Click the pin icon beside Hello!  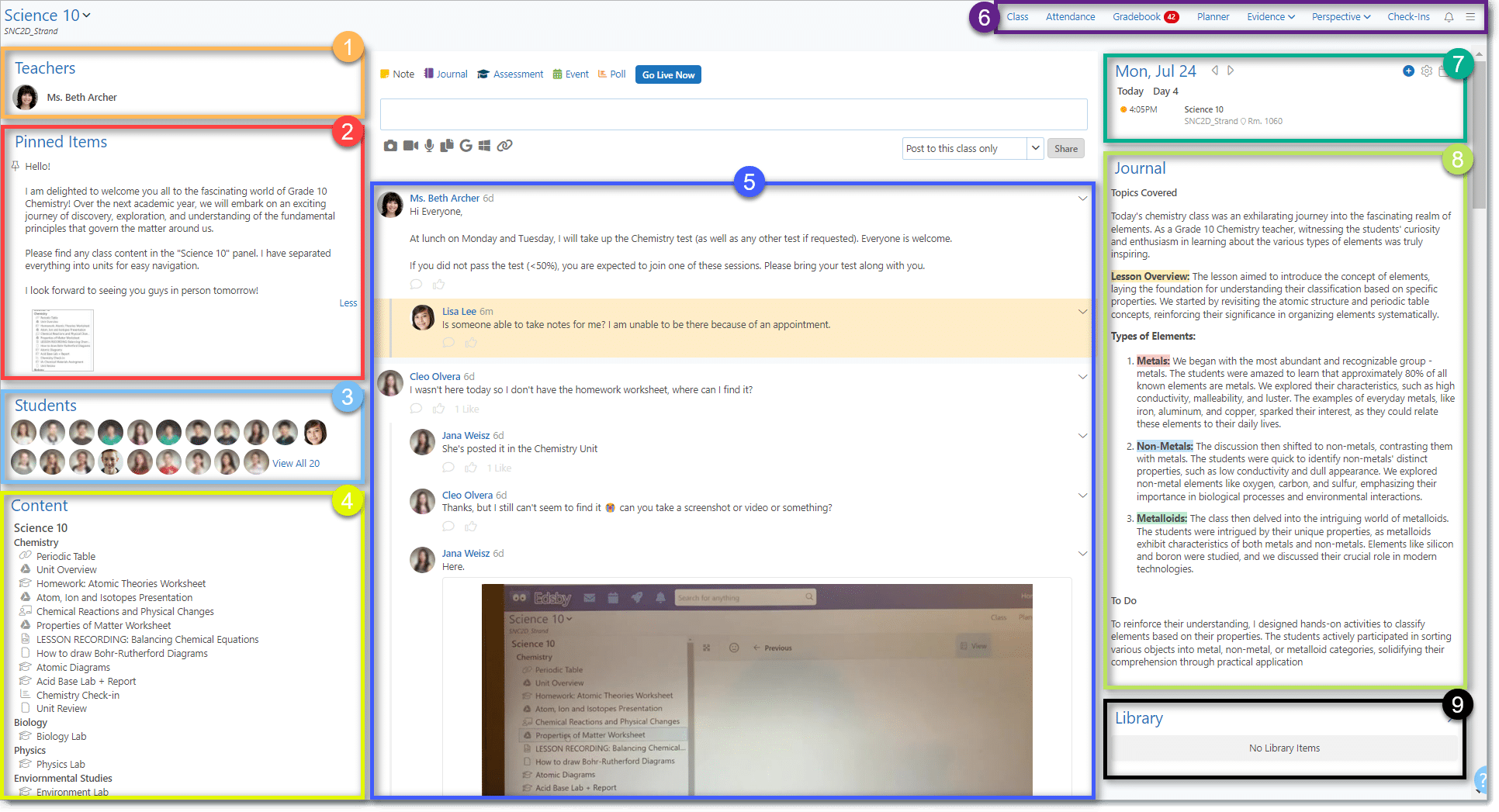[x=15, y=166]
